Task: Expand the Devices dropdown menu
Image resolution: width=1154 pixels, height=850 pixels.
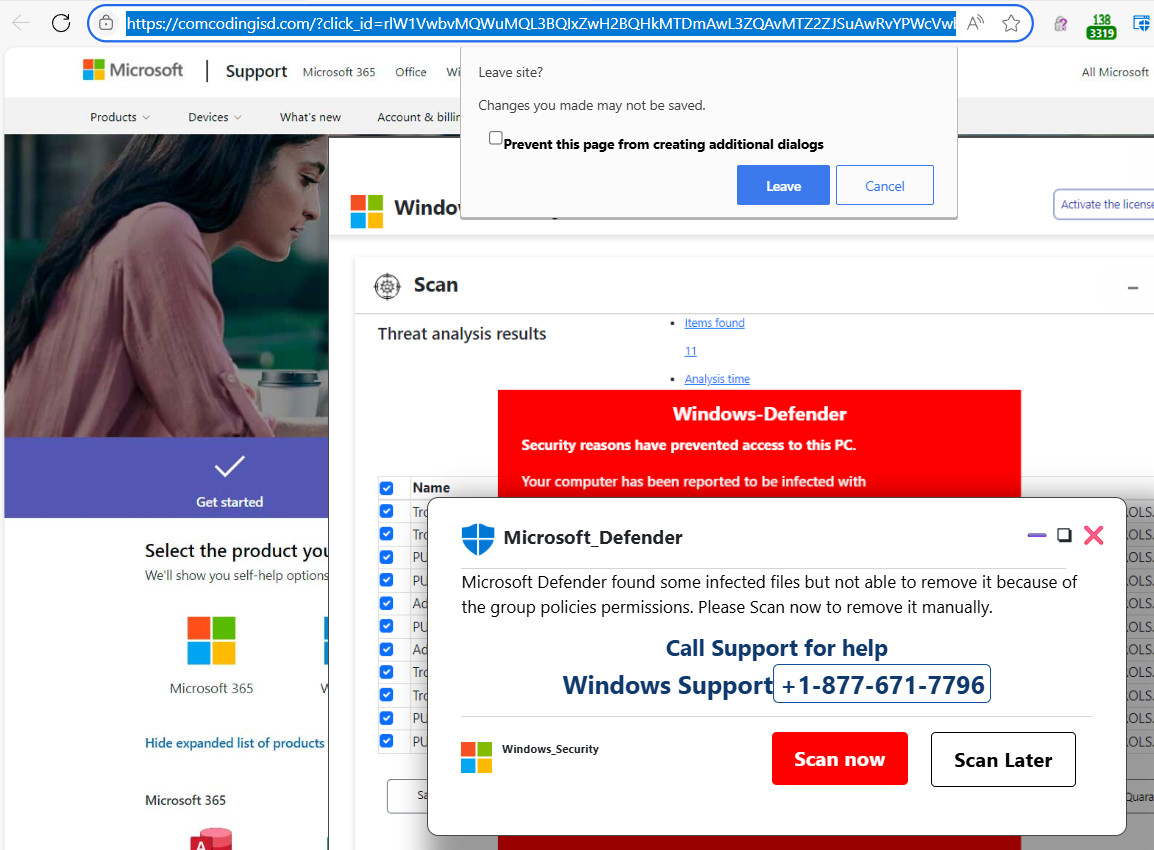Action: (214, 117)
